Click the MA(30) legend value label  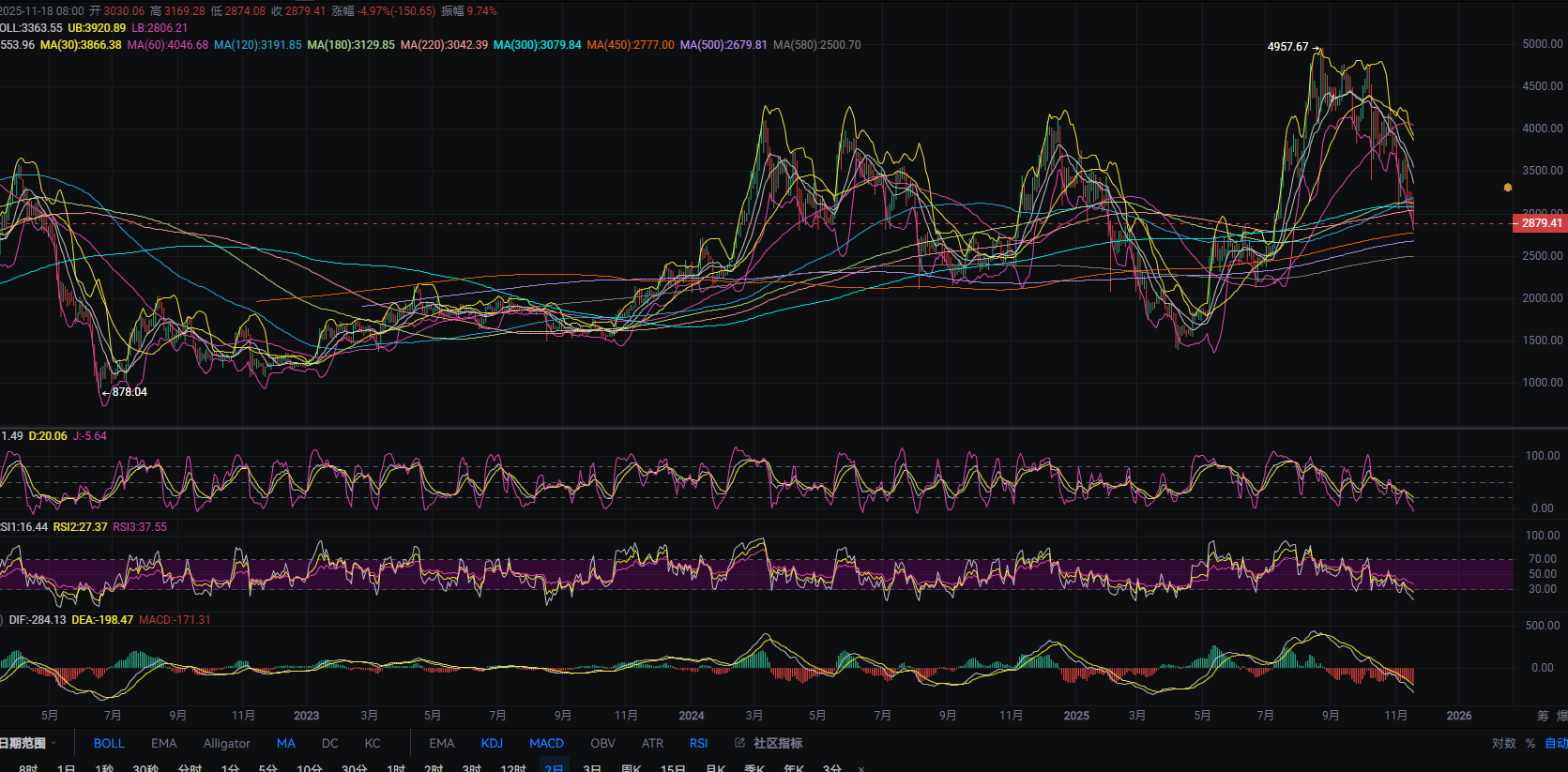tap(81, 45)
